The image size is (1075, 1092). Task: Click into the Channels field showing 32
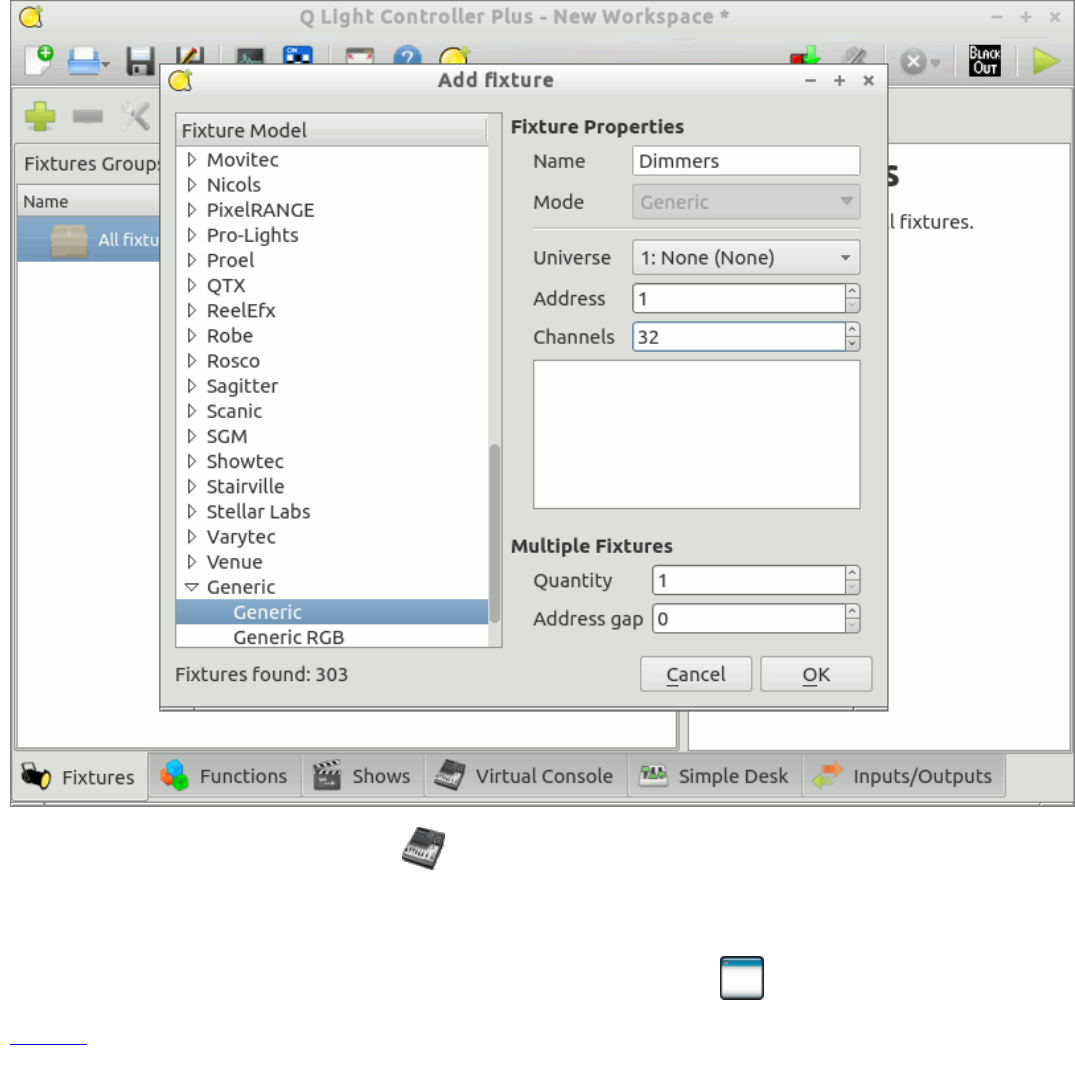click(x=739, y=337)
